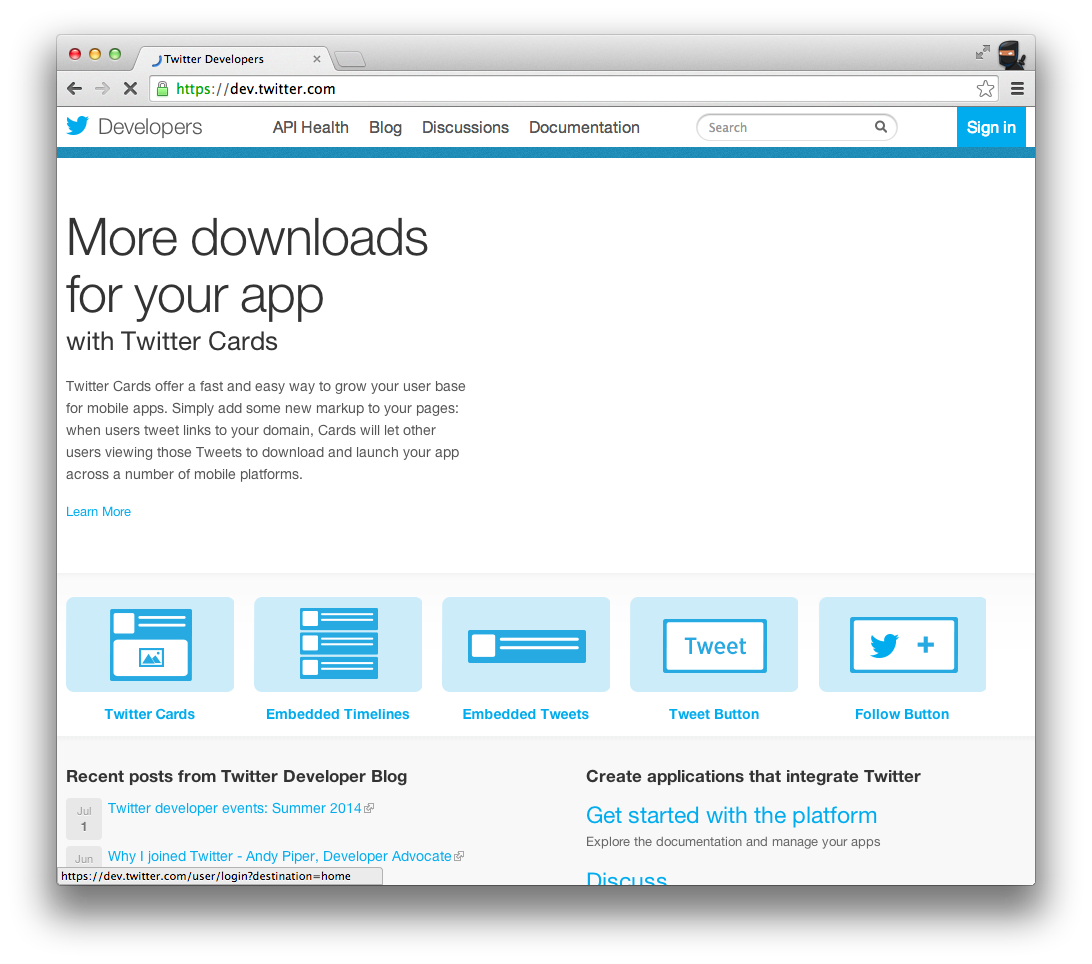The height and width of the screenshot is (964, 1092).
Task: Click 'Get started with the platform'
Action: (731, 815)
